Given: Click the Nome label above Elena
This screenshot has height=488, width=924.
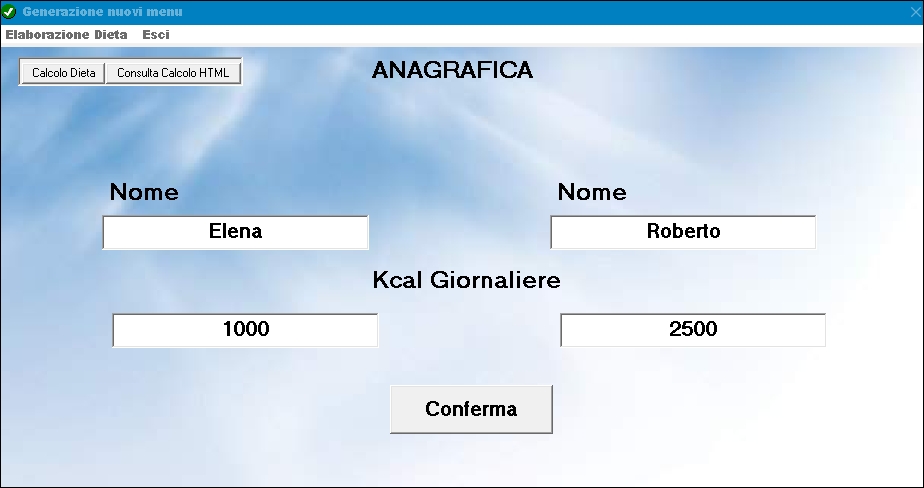Looking at the screenshot, I should pyautogui.click(x=144, y=192).
